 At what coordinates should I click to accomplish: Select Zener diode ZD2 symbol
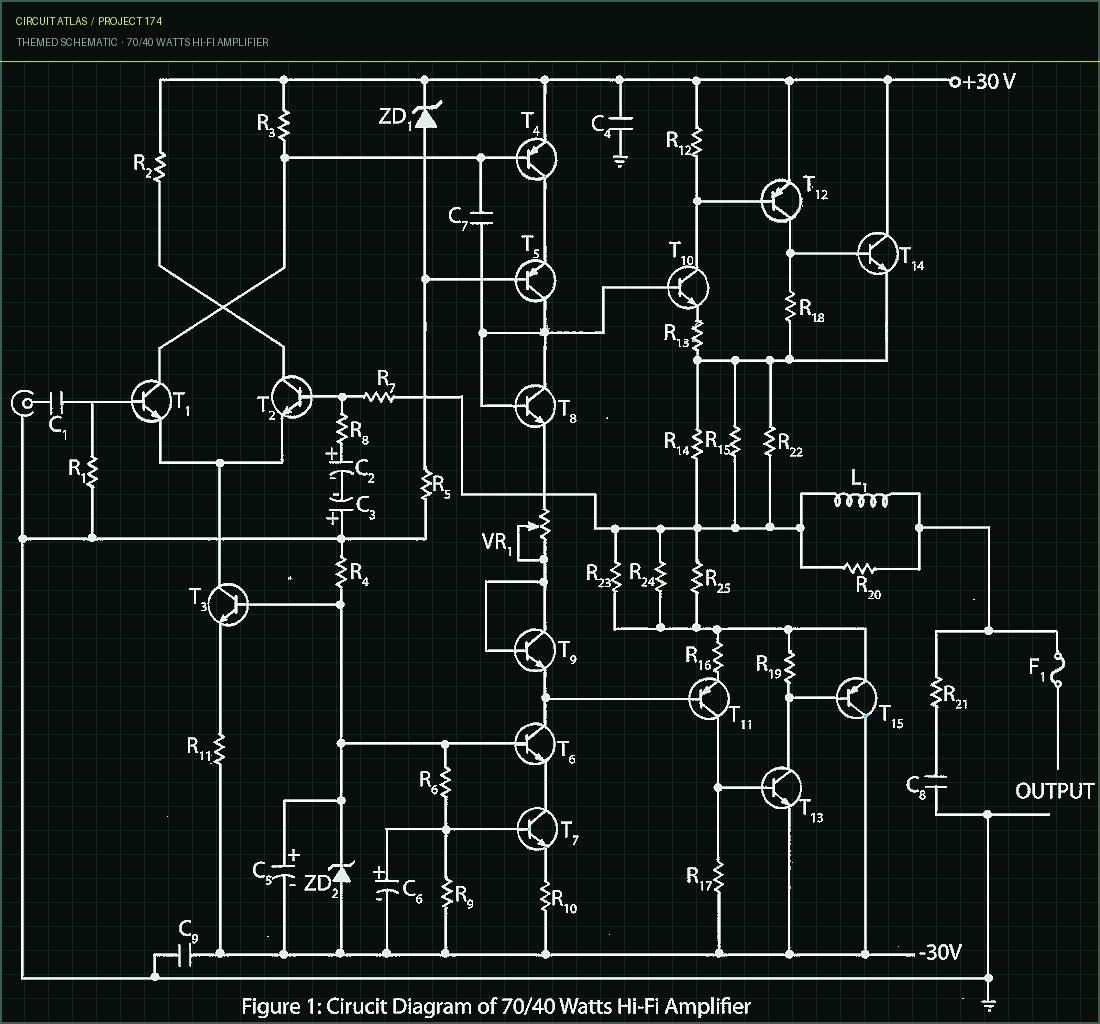coord(341,872)
